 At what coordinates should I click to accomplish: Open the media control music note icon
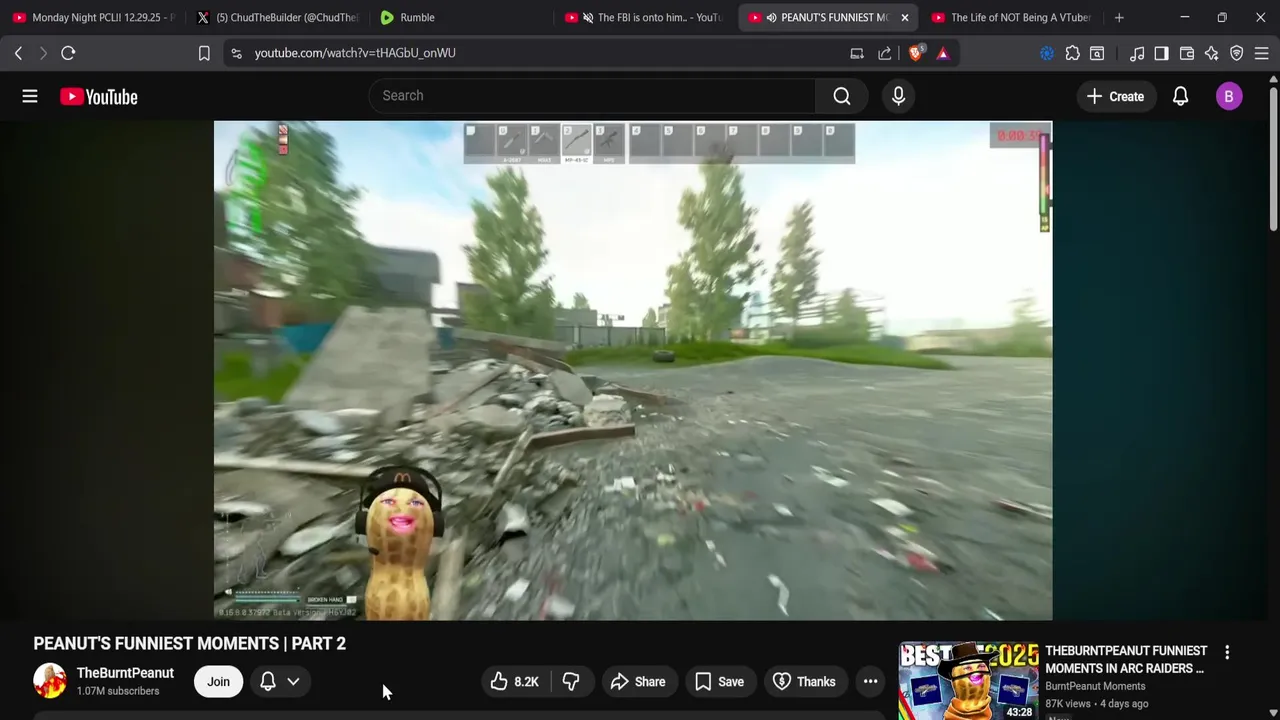(1137, 53)
